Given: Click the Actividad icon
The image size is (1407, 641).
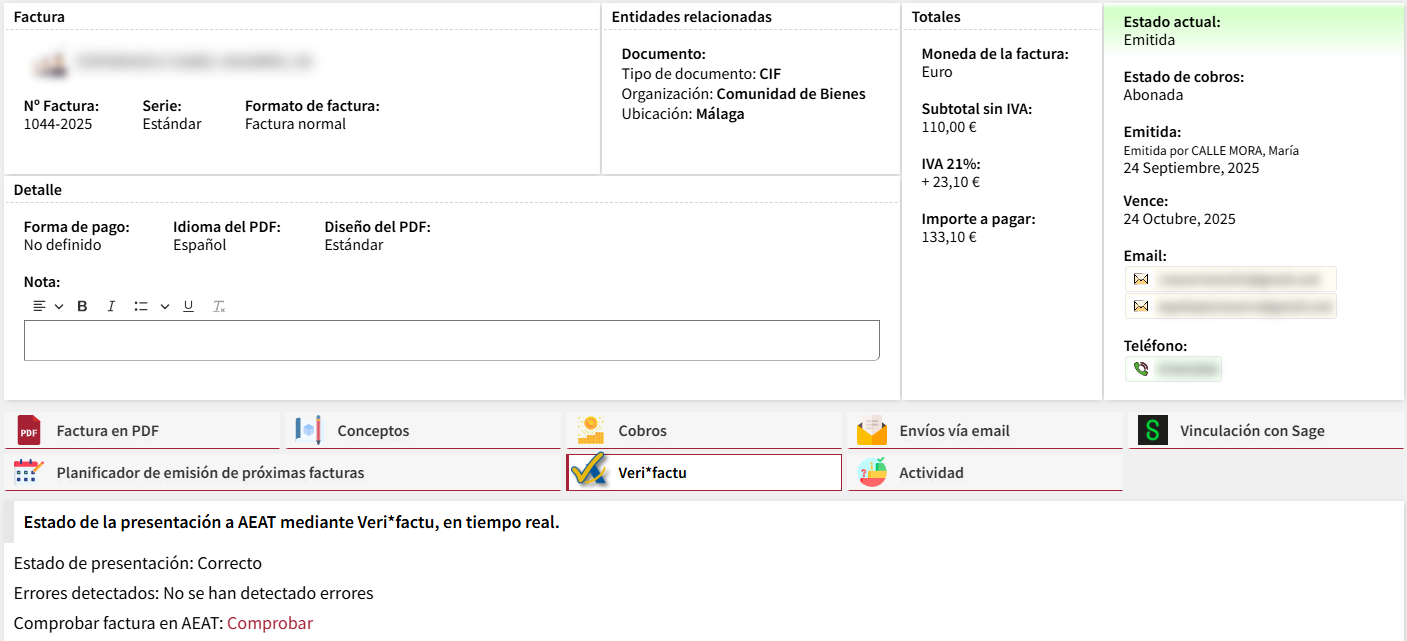Looking at the screenshot, I should click(x=872, y=473).
